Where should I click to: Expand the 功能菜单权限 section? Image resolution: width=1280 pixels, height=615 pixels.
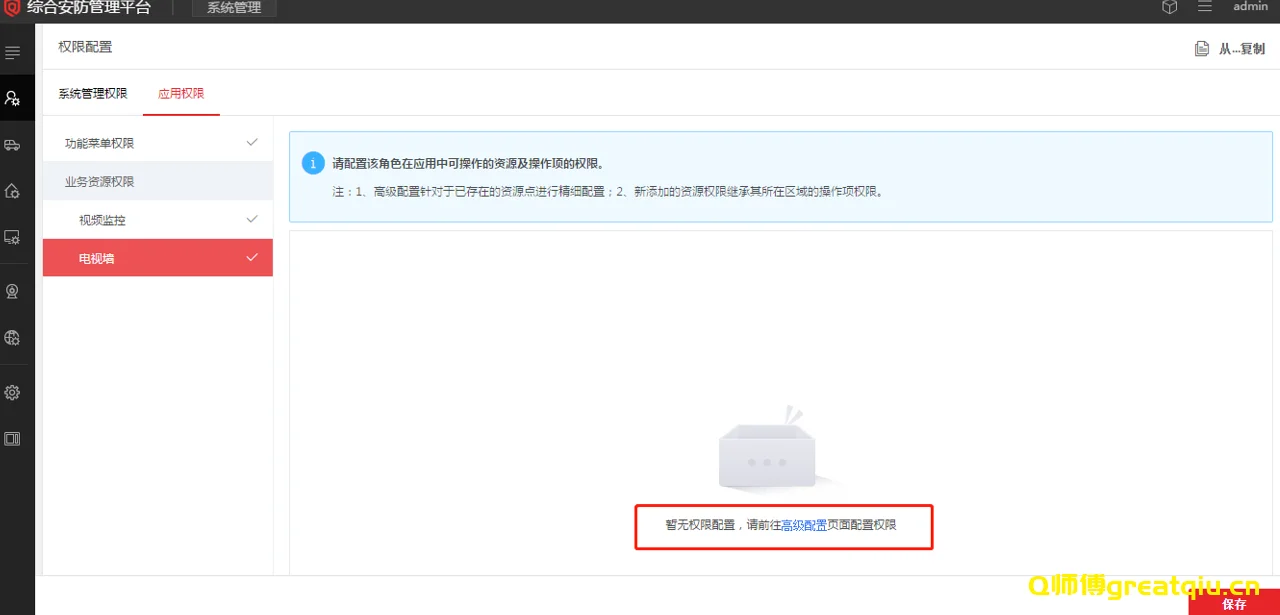(250, 142)
